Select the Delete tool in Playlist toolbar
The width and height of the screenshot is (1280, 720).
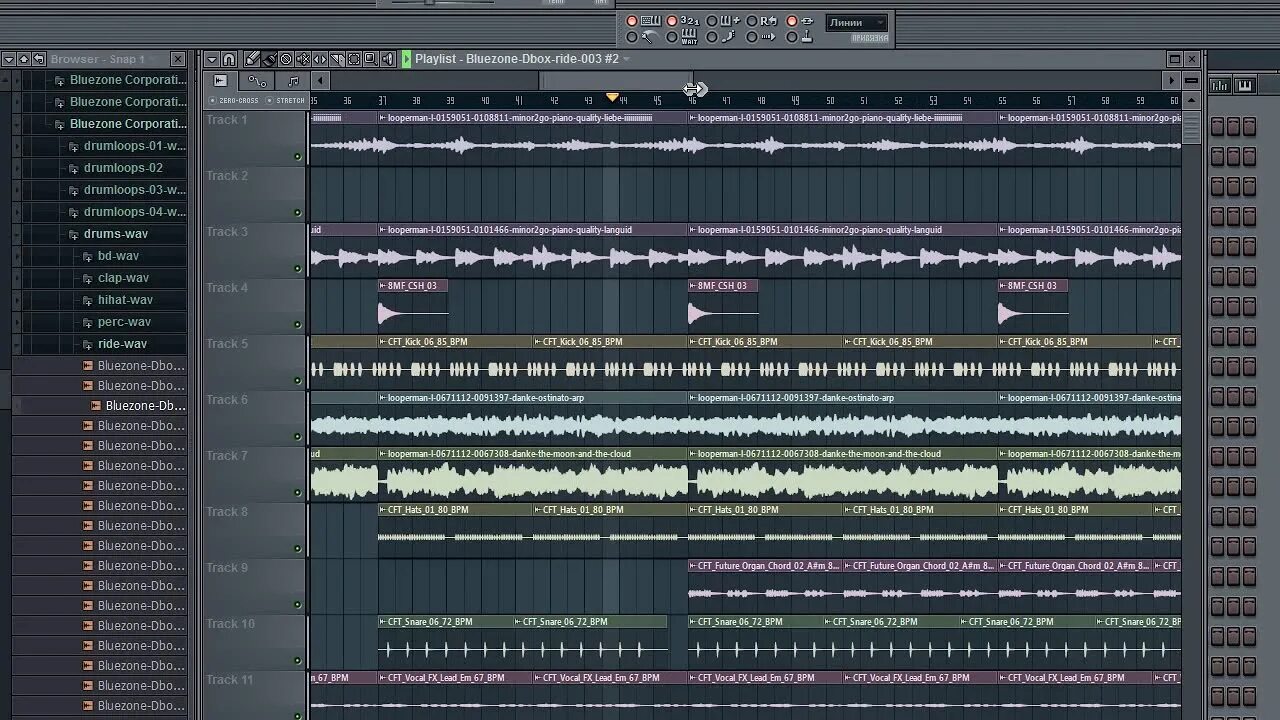click(x=286, y=59)
